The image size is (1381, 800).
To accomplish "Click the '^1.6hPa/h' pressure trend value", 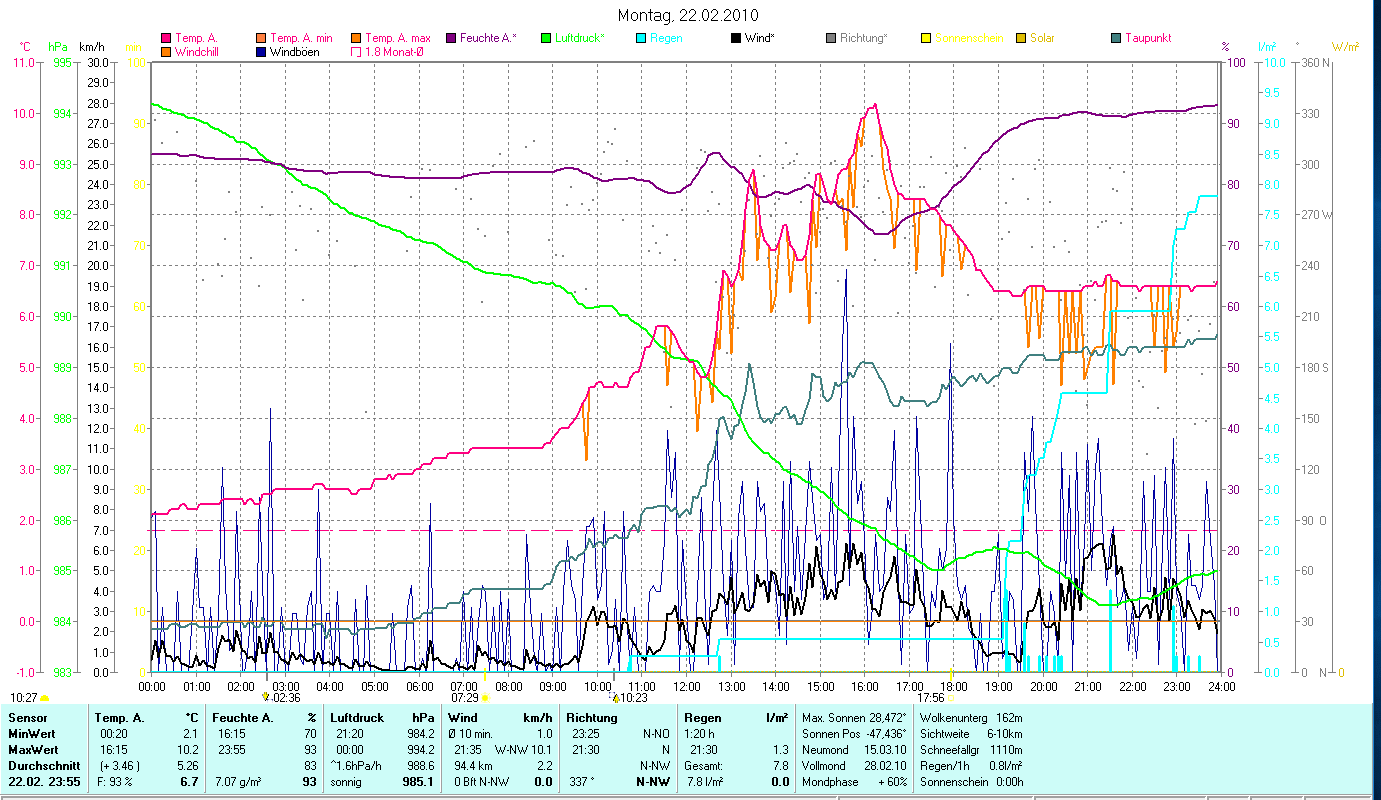I will pyautogui.click(x=357, y=765).
